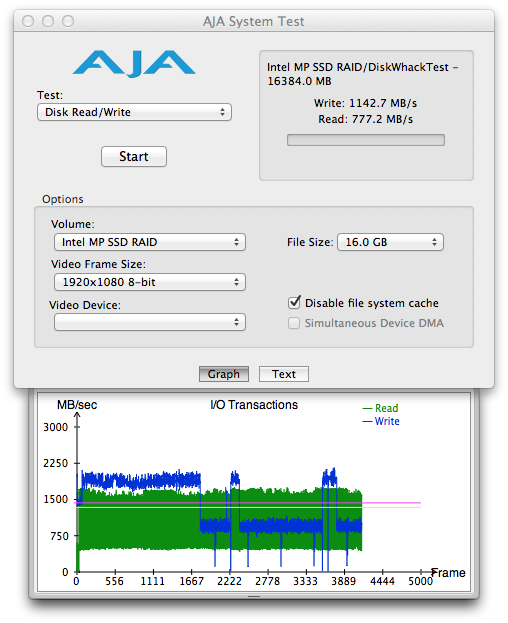This screenshot has height=623, width=508.
Task: Click the 556 tick label on frame axis
Action: click(114, 581)
